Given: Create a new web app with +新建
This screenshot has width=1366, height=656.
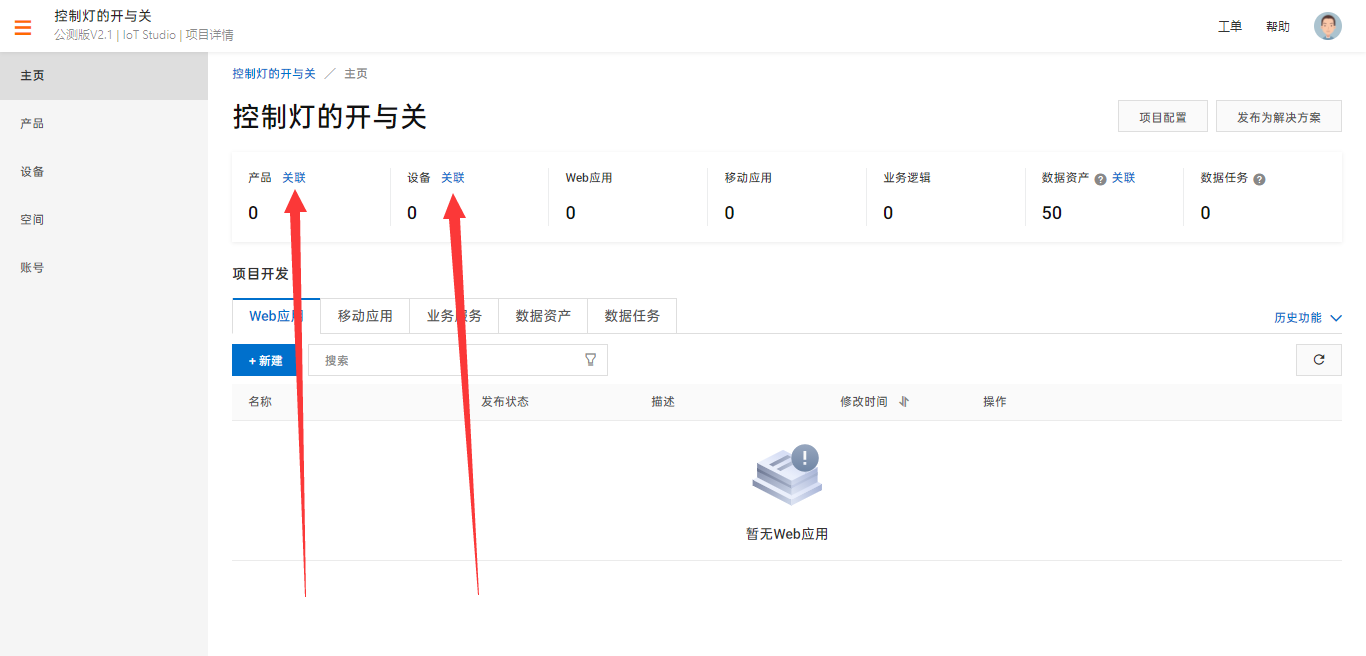Looking at the screenshot, I should [x=264, y=360].
